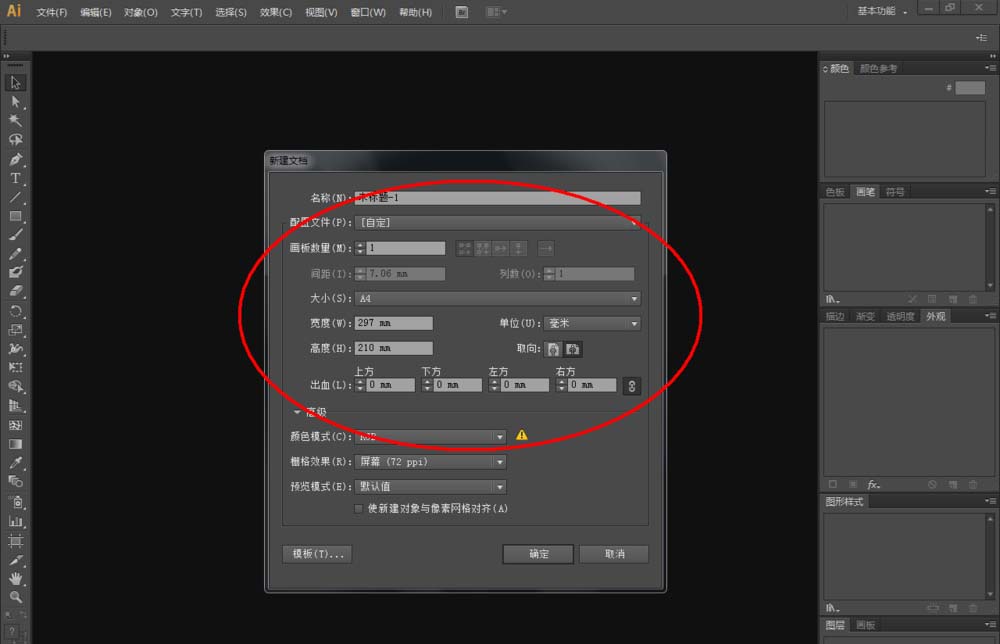1000x644 pixels.
Task: Select the Rotate tool
Action: pos(15,311)
